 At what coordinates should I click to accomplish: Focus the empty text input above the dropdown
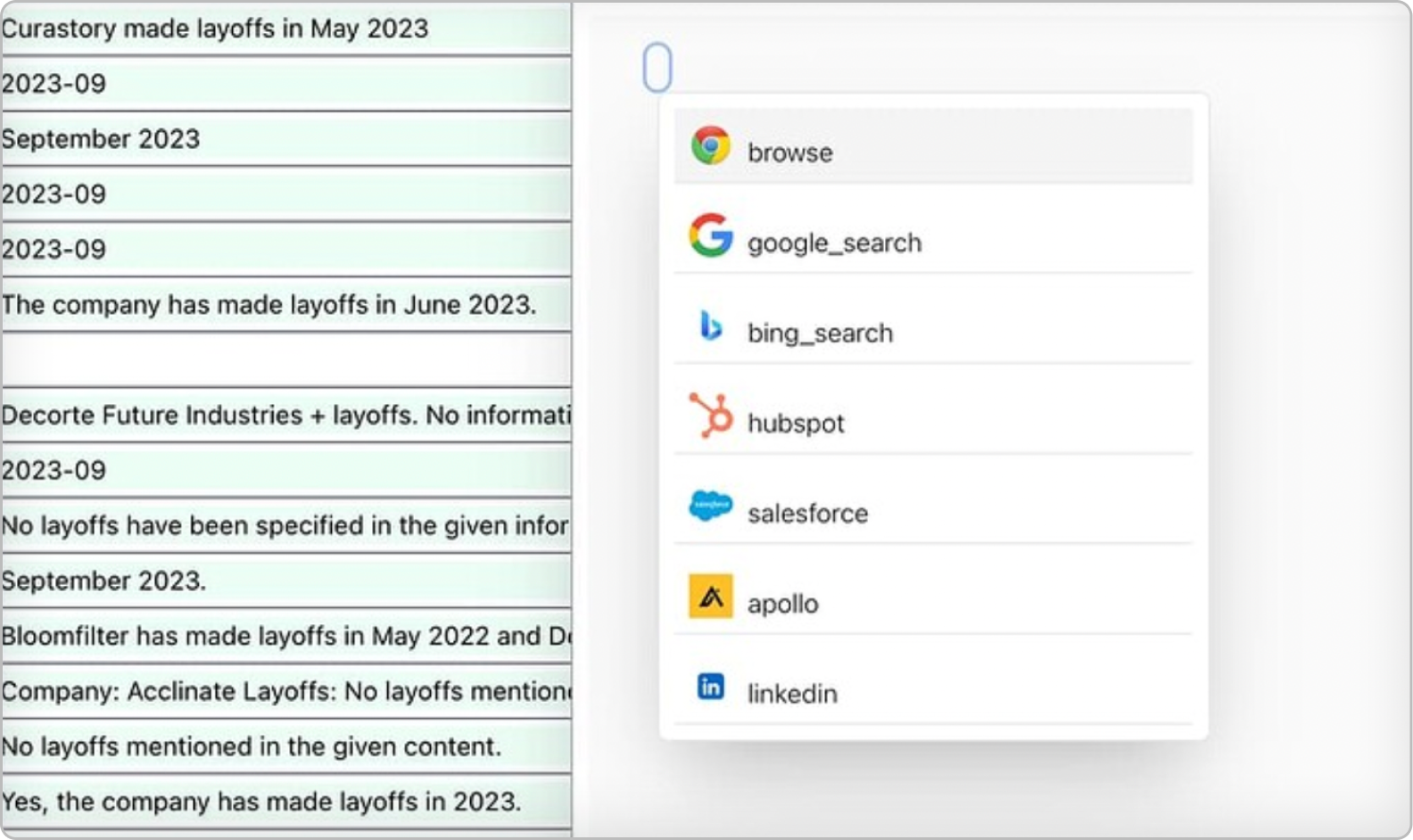657,68
